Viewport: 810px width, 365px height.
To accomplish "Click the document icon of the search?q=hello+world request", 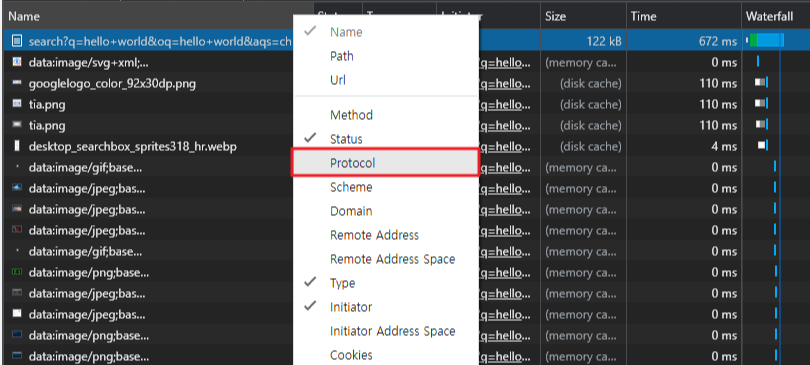I will click(x=18, y=41).
